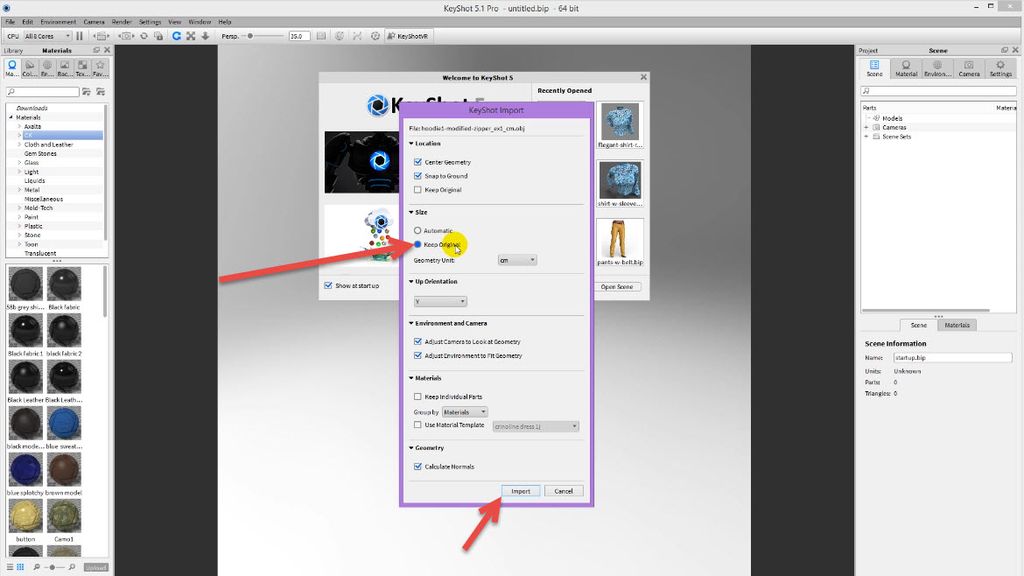Expand the Cameras node in scene tree
Viewport: 1024px width, 576px height.
tap(867, 127)
